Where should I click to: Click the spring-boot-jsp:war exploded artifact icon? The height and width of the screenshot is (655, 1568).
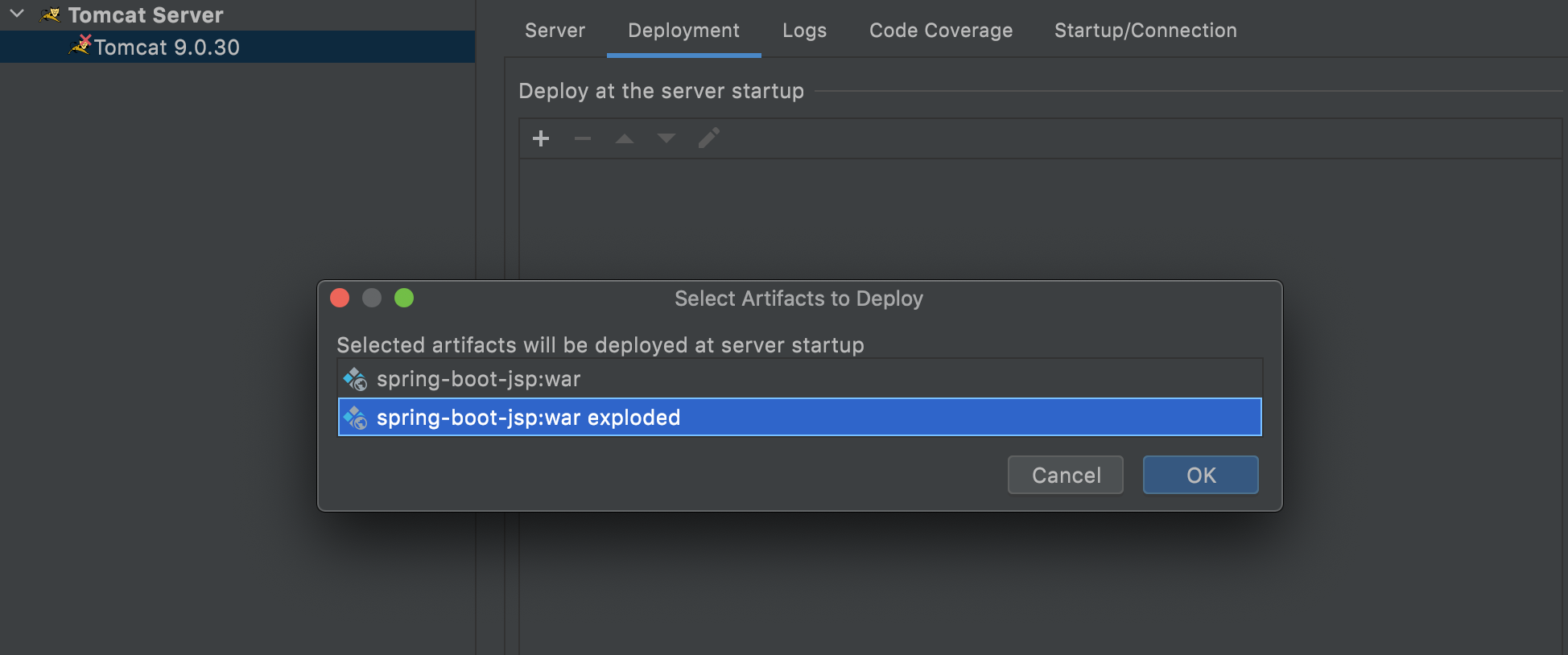(x=355, y=418)
